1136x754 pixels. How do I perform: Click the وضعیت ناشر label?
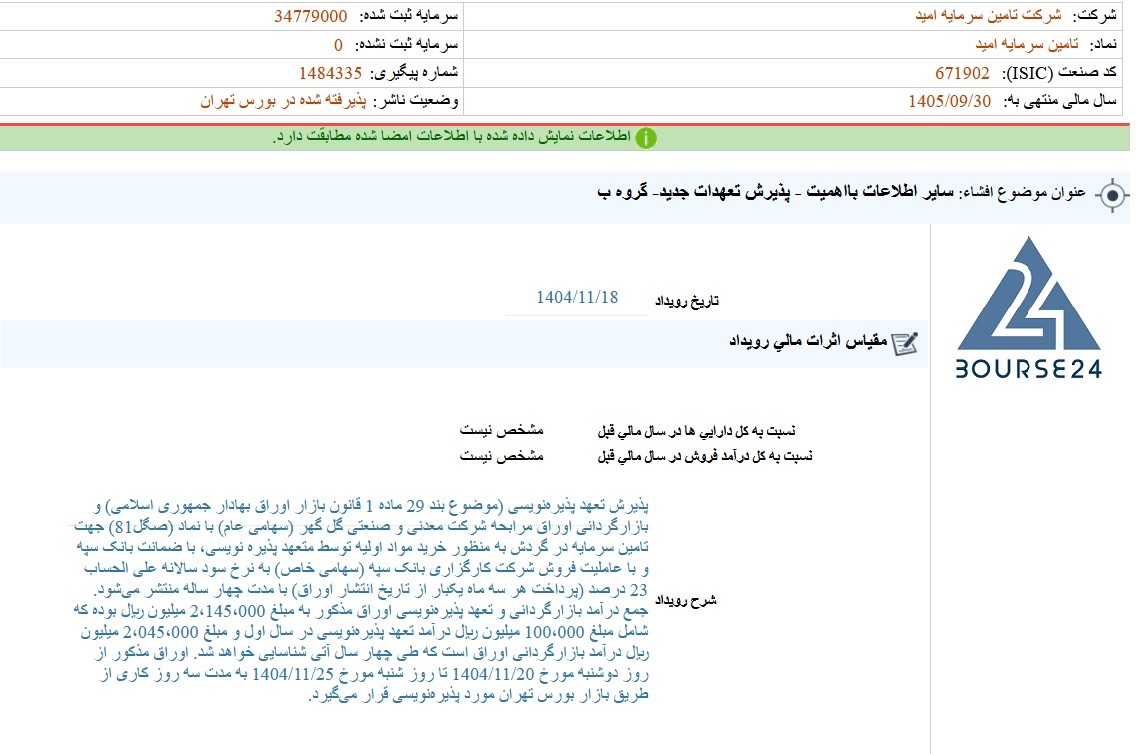coord(416,101)
